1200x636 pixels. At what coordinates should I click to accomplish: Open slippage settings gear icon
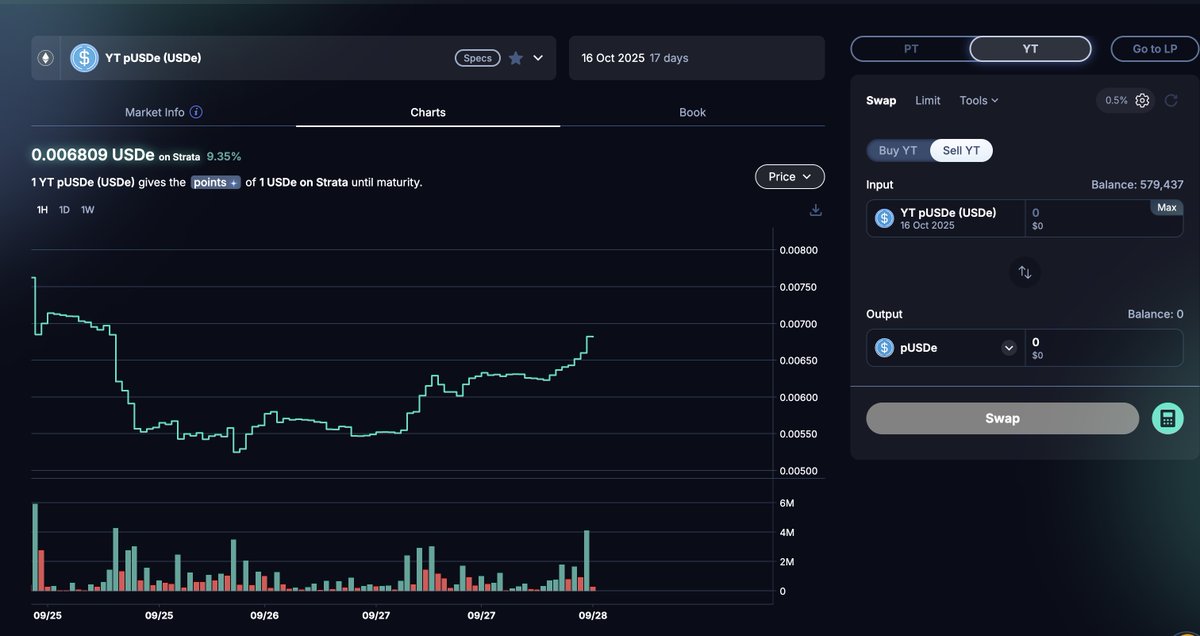[1142, 100]
